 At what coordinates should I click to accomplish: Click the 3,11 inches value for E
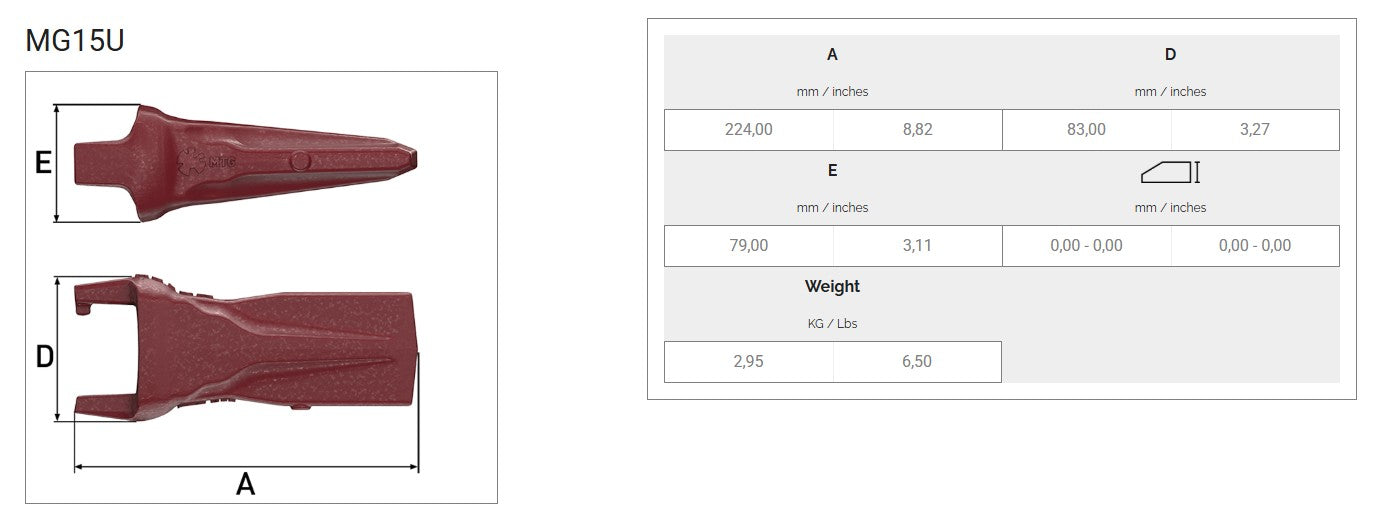917,246
